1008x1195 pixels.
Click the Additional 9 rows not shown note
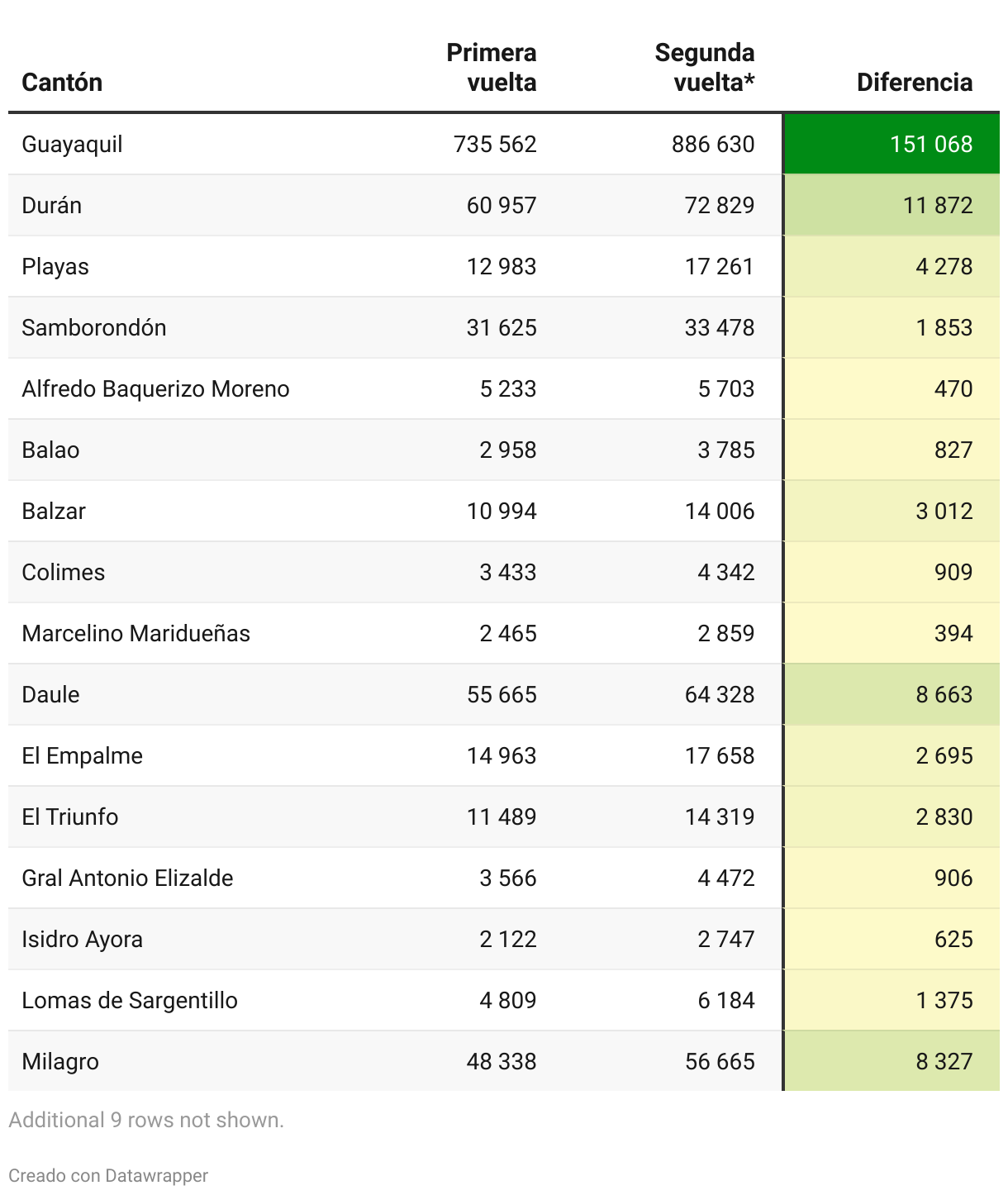146,1120
